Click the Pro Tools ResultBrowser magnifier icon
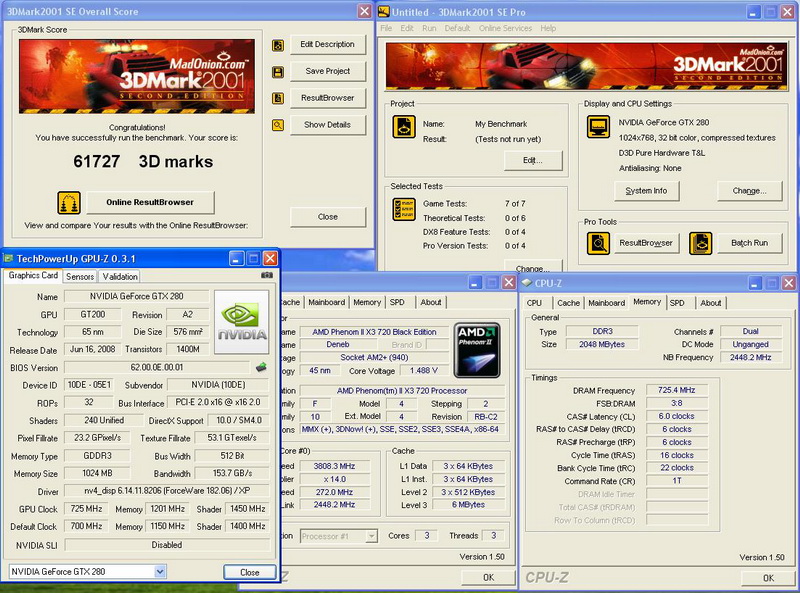 pos(598,243)
